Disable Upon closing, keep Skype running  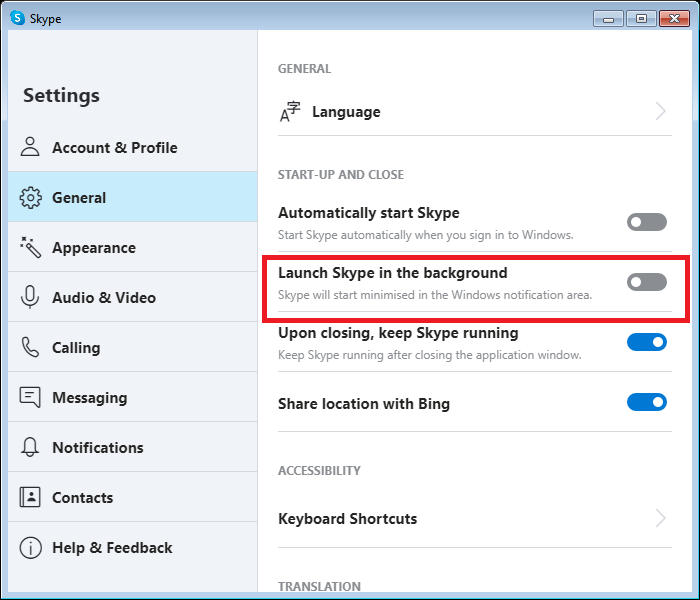646,342
